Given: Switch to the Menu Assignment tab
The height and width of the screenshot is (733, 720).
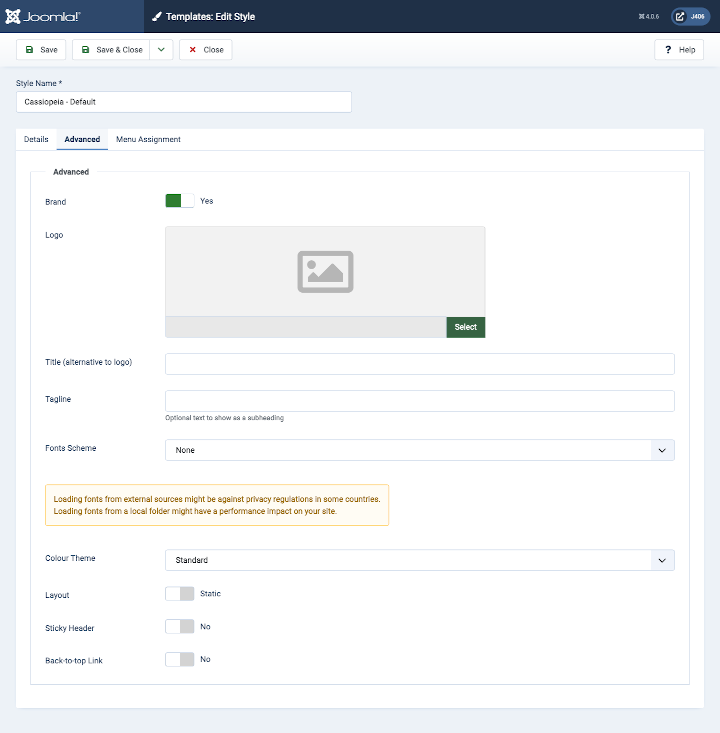Looking at the screenshot, I should pos(148,140).
